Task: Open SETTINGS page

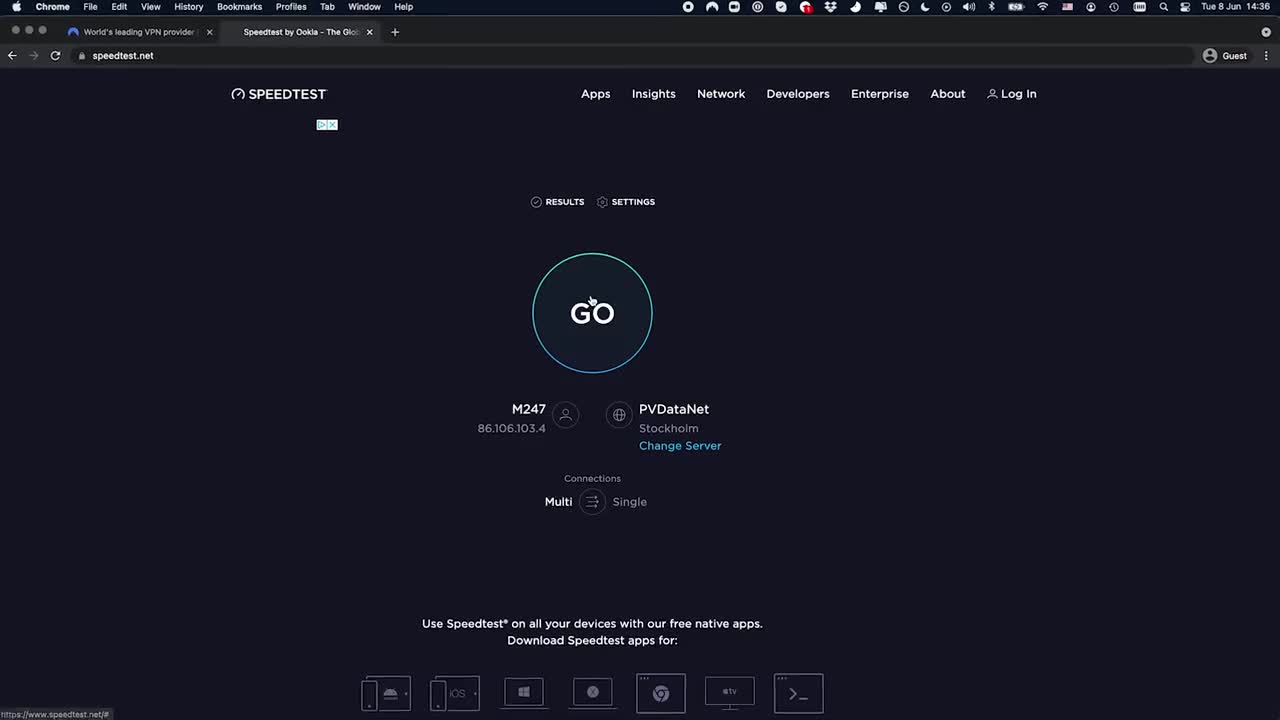Action: pos(626,202)
